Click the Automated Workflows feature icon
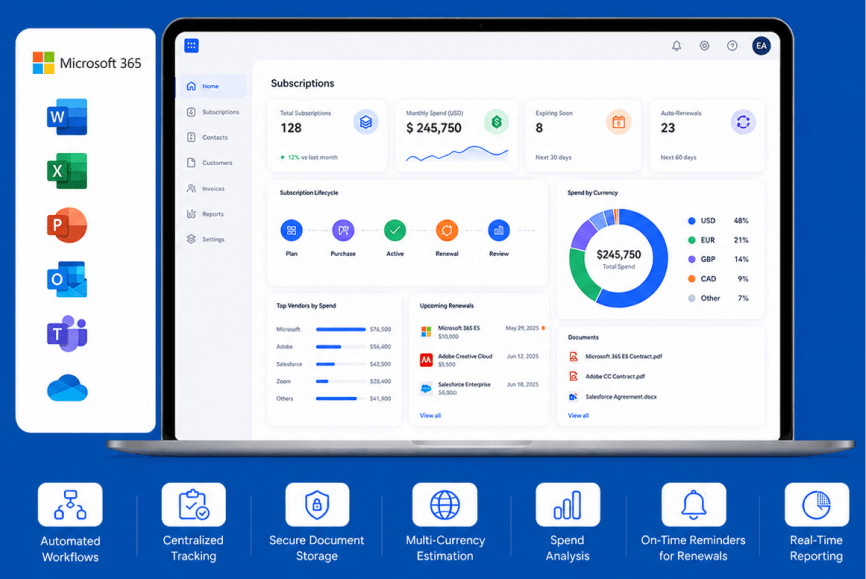Image resolution: width=866 pixels, height=579 pixels. [x=70, y=504]
